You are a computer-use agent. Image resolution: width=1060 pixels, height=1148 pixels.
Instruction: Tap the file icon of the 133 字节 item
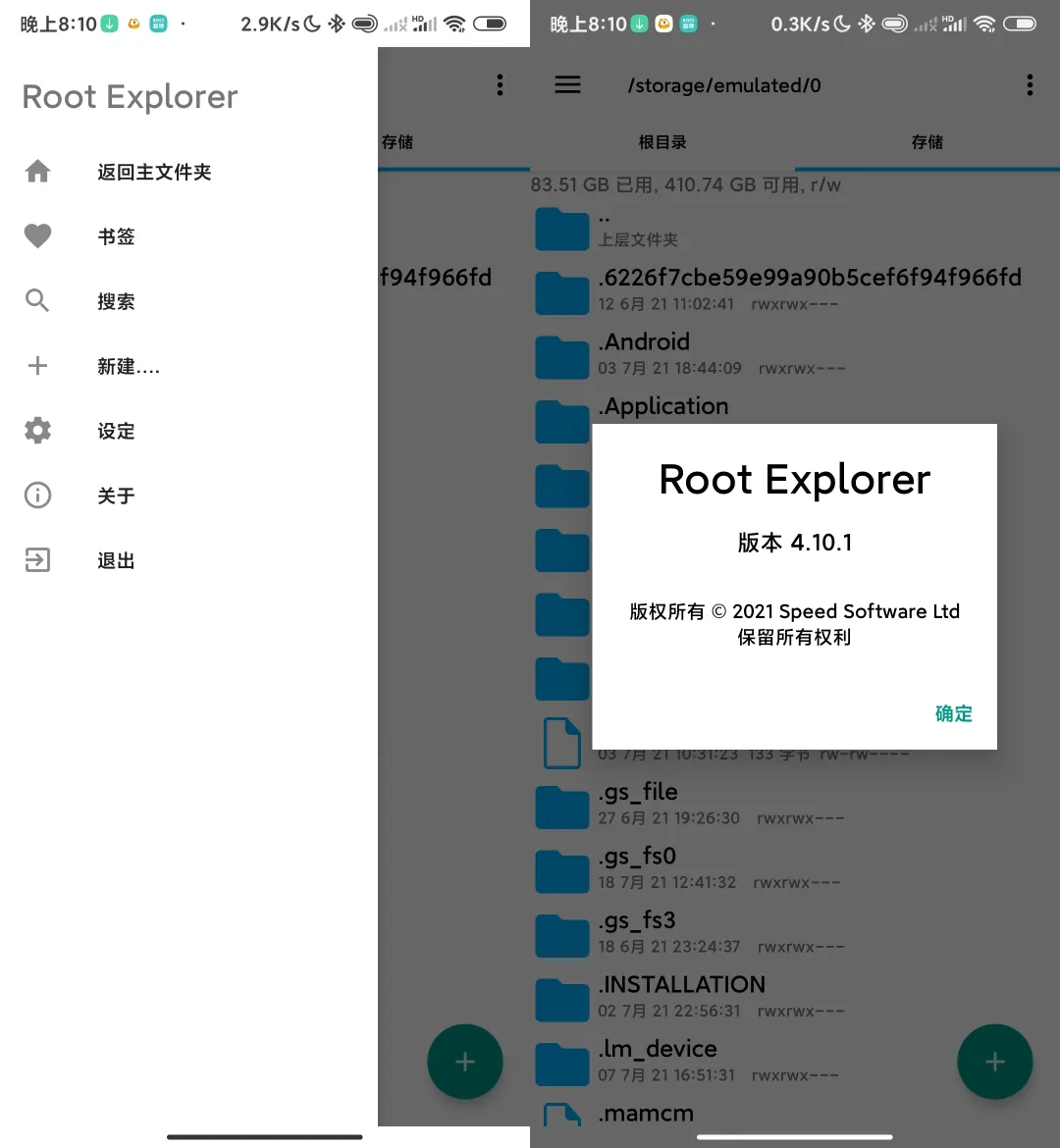(x=561, y=743)
